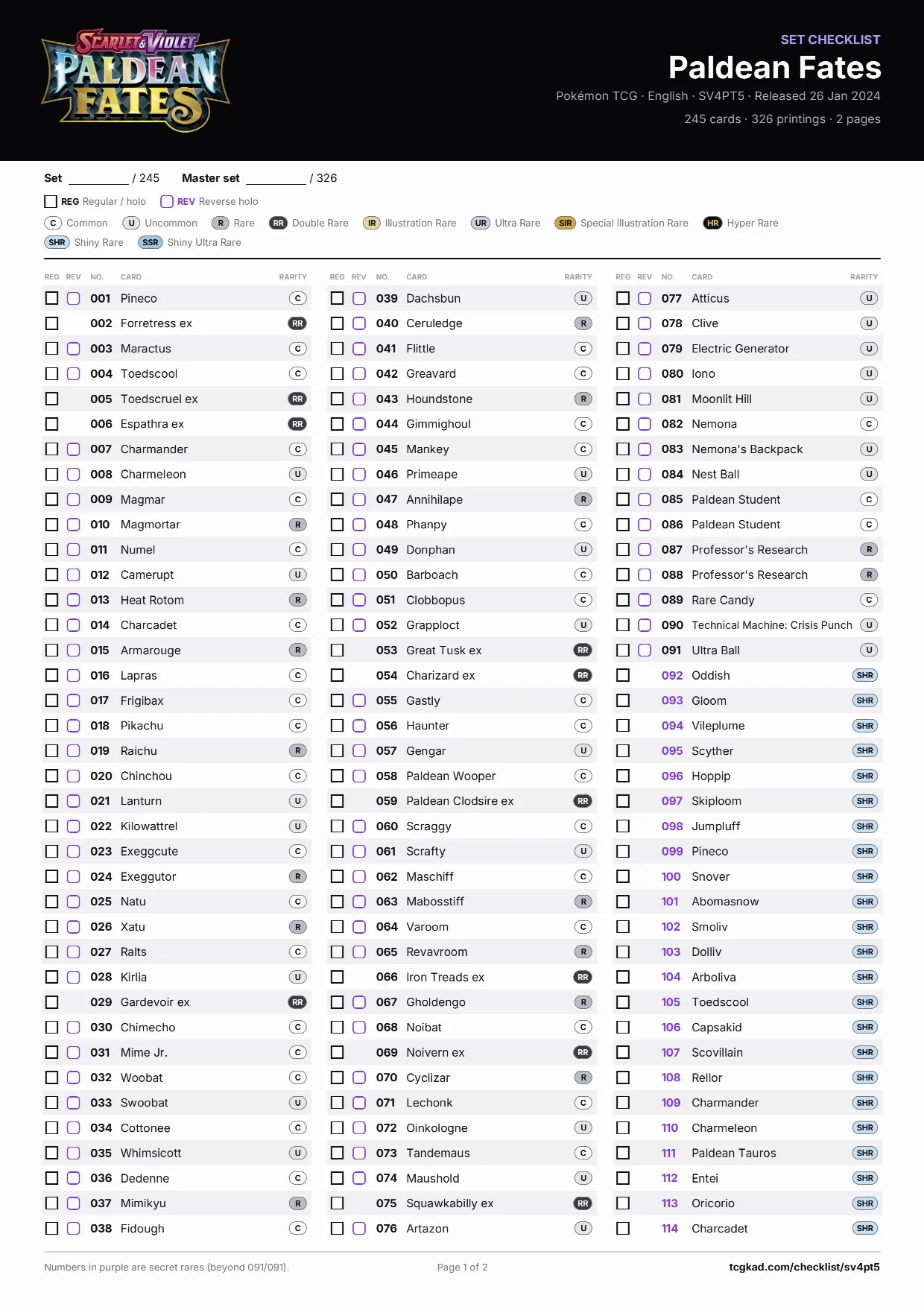Click the SHR rarity badge beside Oddish
924x1307 pixels.
click(x=864, y=675)
